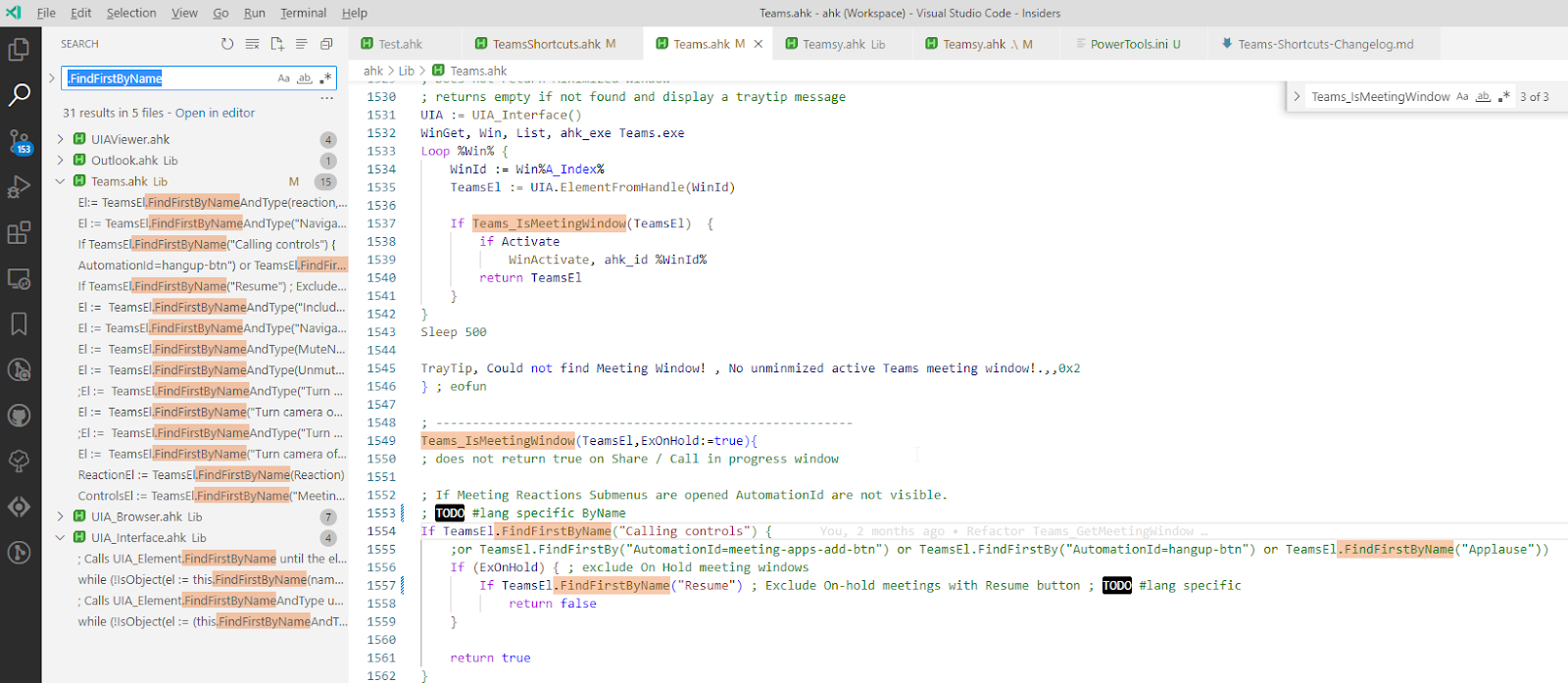Click 'ahk' breadcrumb segment

tap(373, 71)
